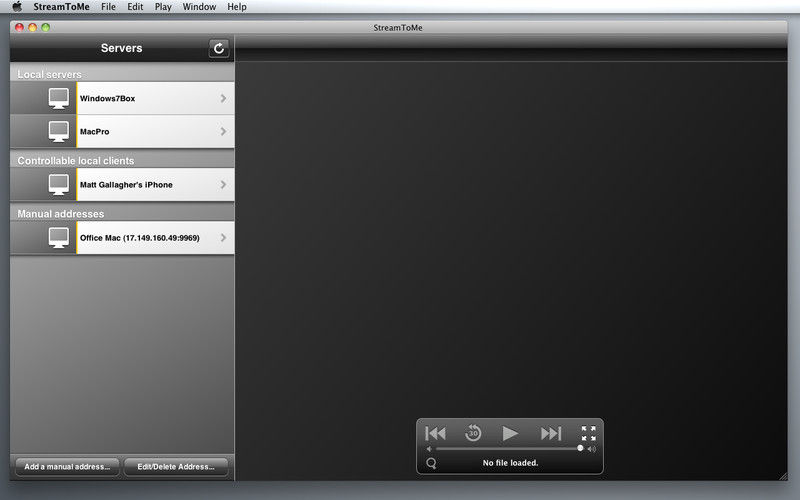This screenshot has height=500, width=800.
Task: Open the Play menu
Action: coord(163,7)
